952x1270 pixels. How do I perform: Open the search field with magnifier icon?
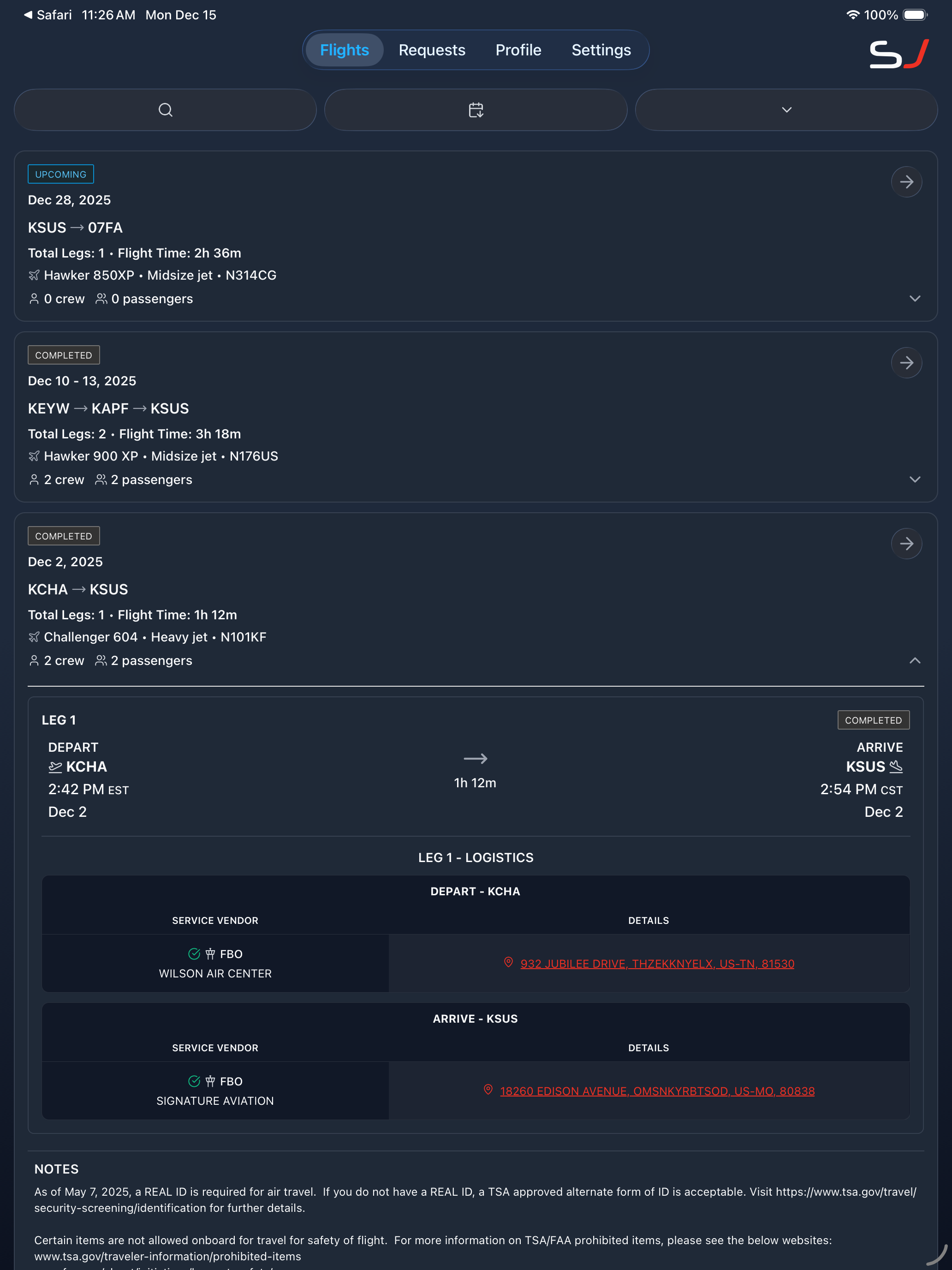point(165,110)
